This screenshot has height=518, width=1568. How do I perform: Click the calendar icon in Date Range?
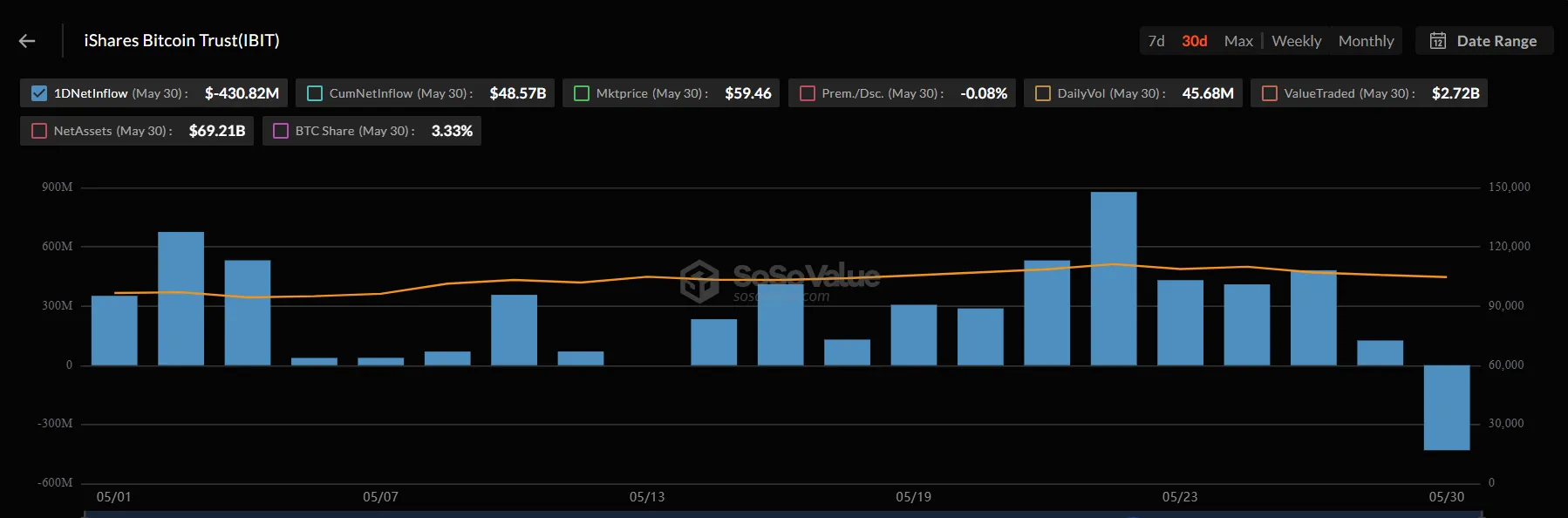coord(1438,41)
